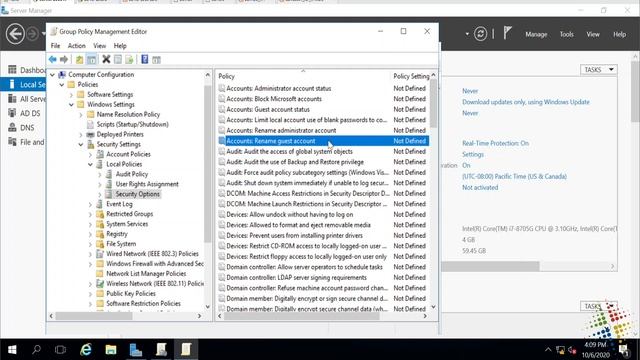Show hidden tray icons chevron

tap(548, 350)
